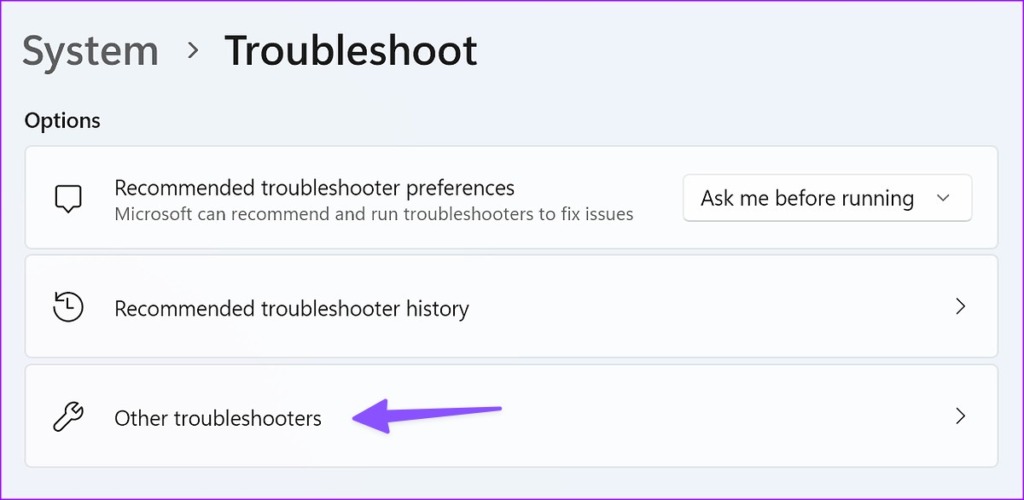Click the 'Microsoft can recommend and run troubleshooters' description
Viewport: 1024px width, 500px height.
click(373, 214)
